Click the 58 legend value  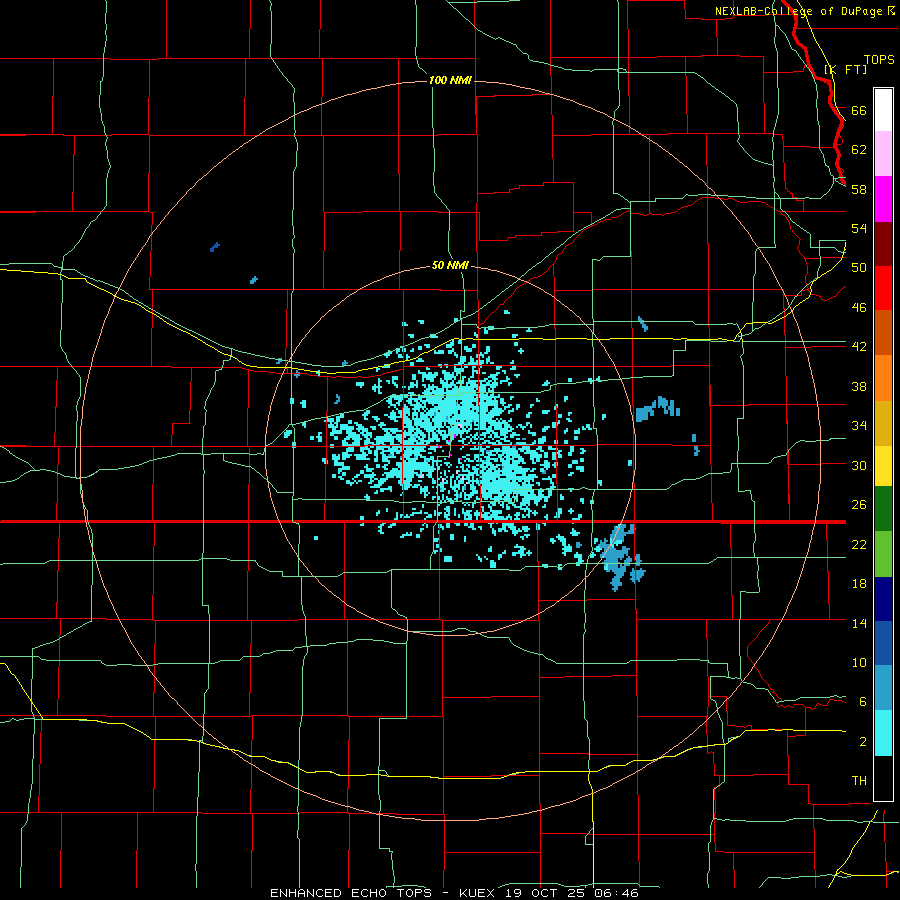point(859,189)
